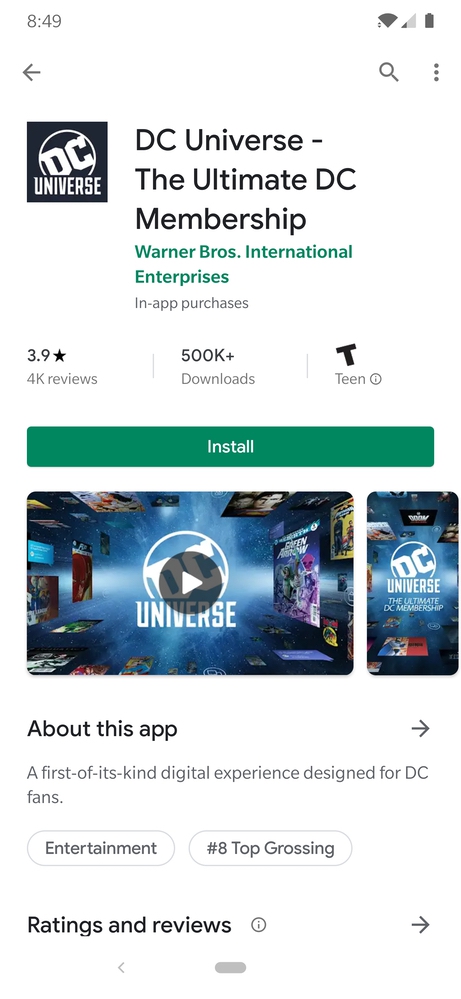Tap the Ratings and reviews info icon
The image size is (461, 999).
[x=259, y=925]
